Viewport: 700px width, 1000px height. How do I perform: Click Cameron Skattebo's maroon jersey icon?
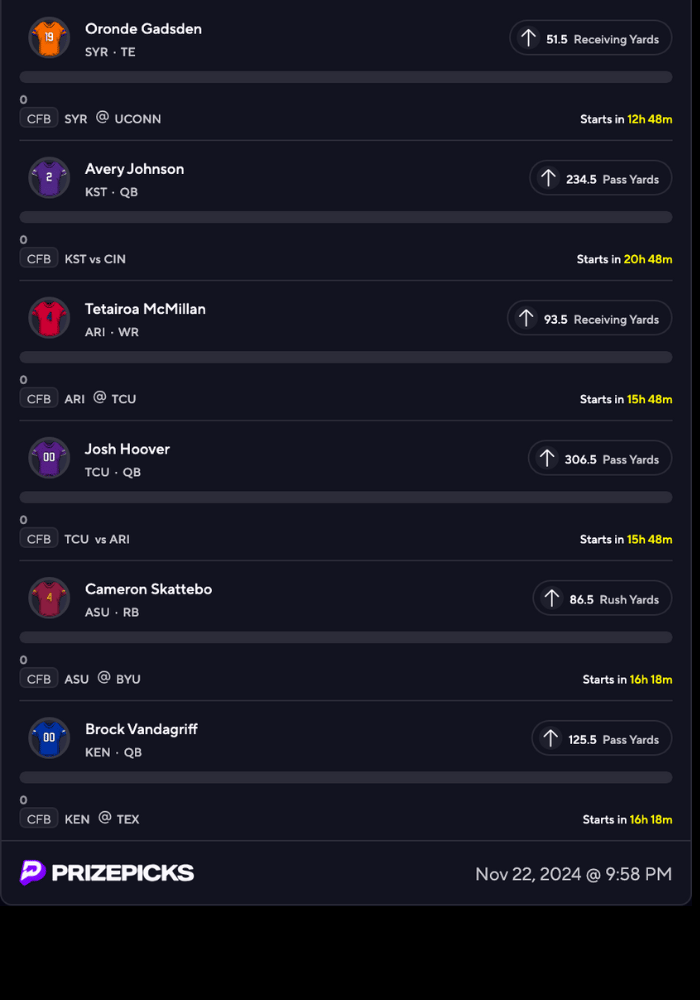pos(49,597)
